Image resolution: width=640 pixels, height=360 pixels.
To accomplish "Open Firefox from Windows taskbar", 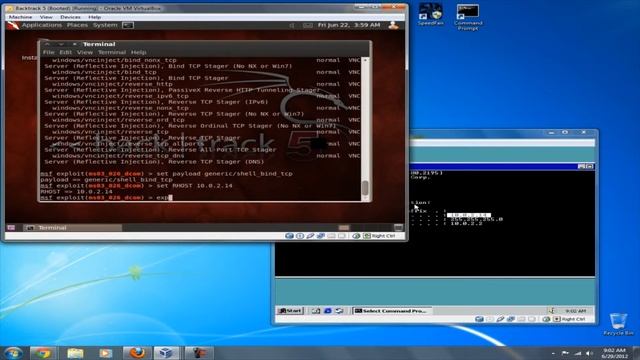I will (x=137, y=353).
